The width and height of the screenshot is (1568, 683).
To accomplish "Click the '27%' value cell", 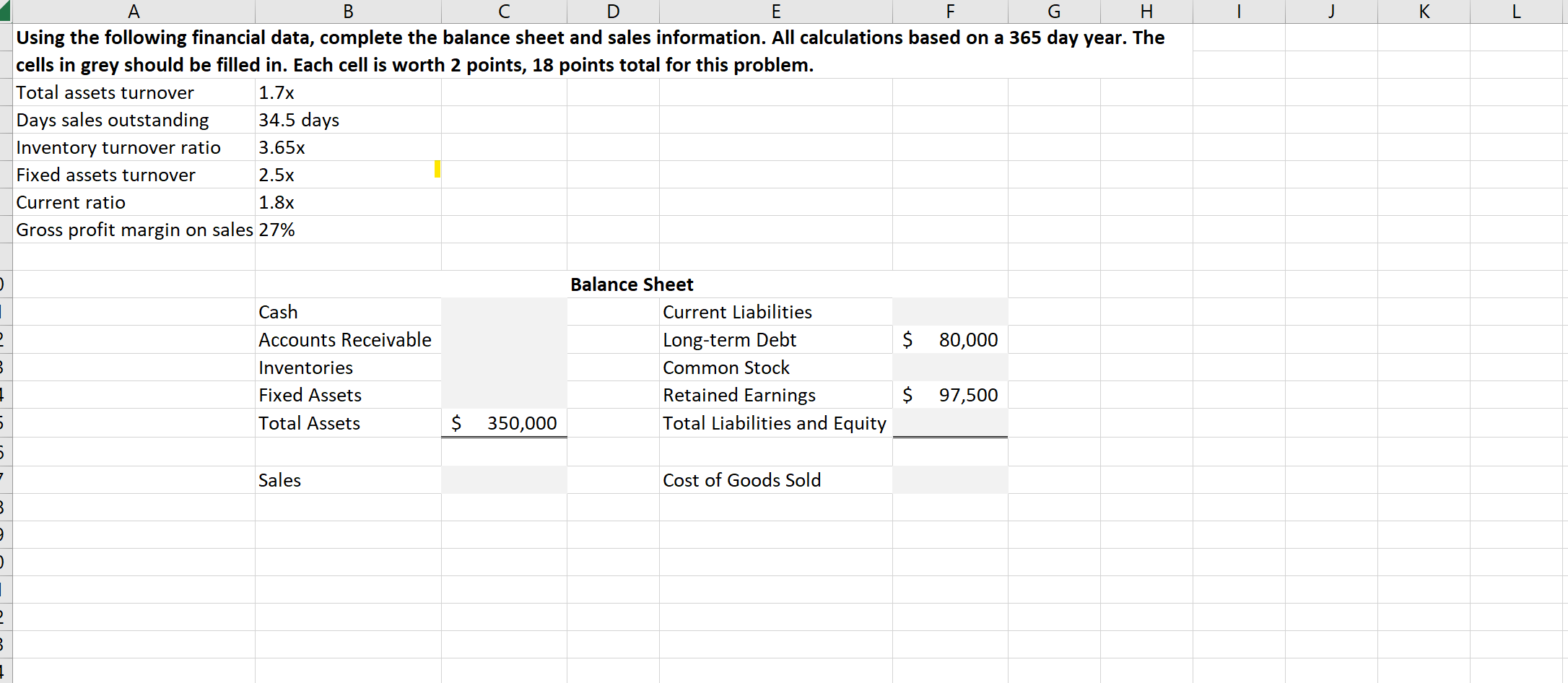I will [x=348, y=230].
